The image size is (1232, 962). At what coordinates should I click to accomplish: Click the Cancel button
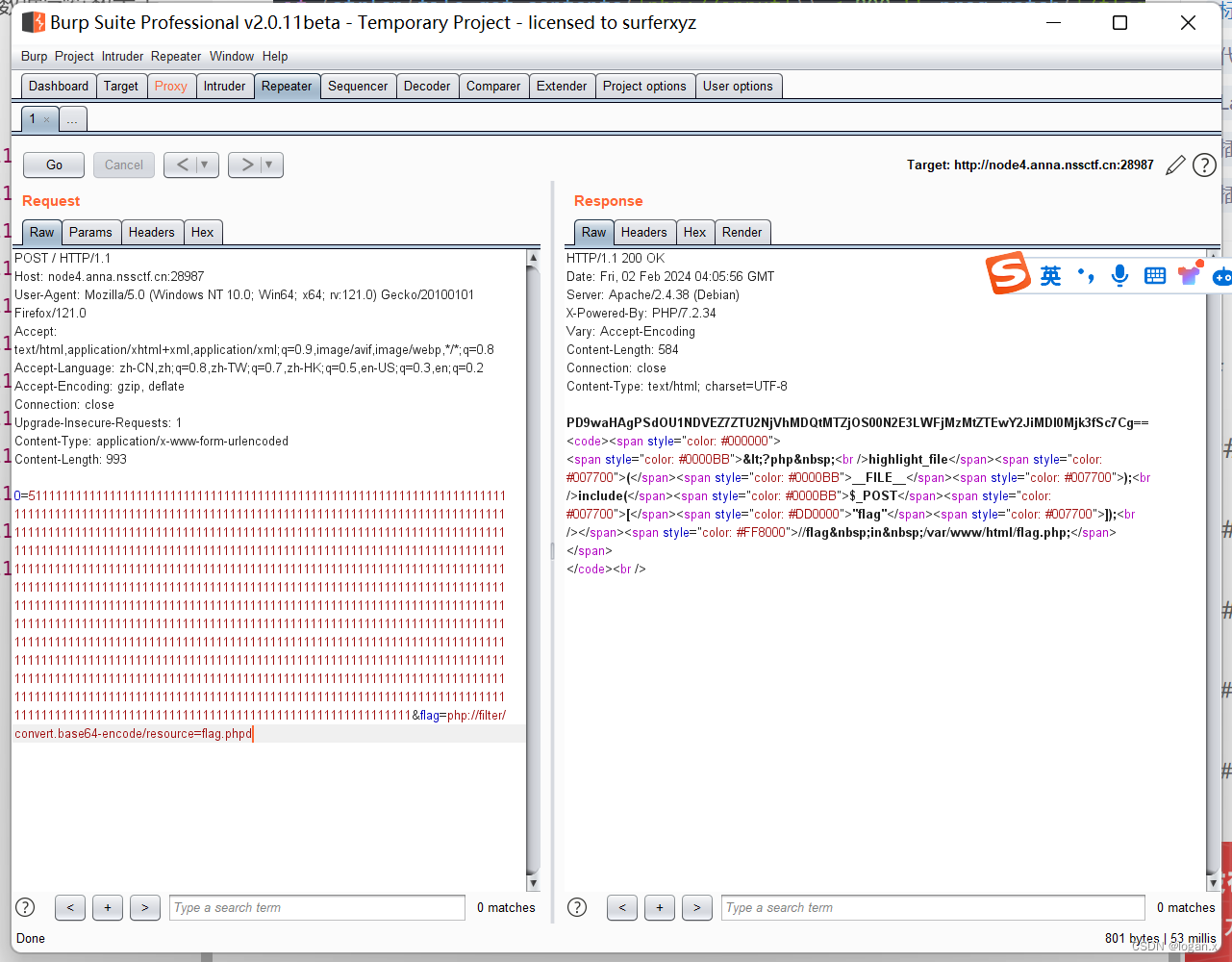pyautogui.click(x=124, y=165)
